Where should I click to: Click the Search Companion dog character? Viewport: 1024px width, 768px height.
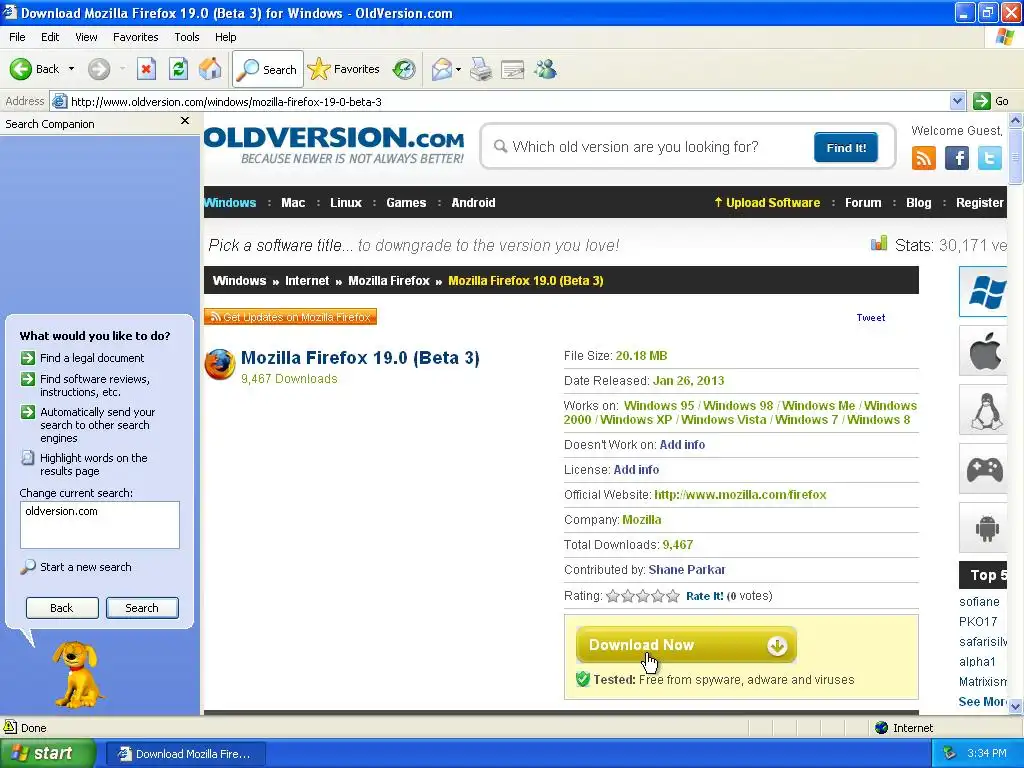(x=77, y=674)
